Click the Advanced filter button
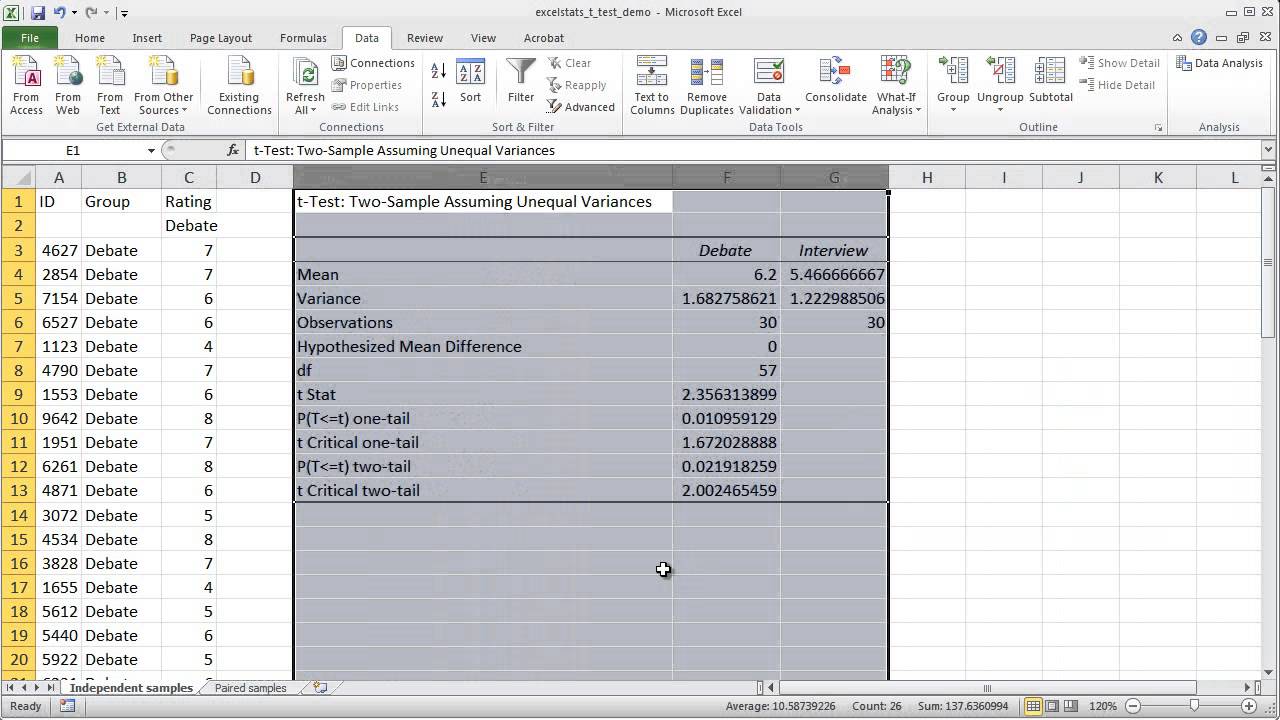Image resolution: width=1280 pixels, height=720 pixels. 581,107
